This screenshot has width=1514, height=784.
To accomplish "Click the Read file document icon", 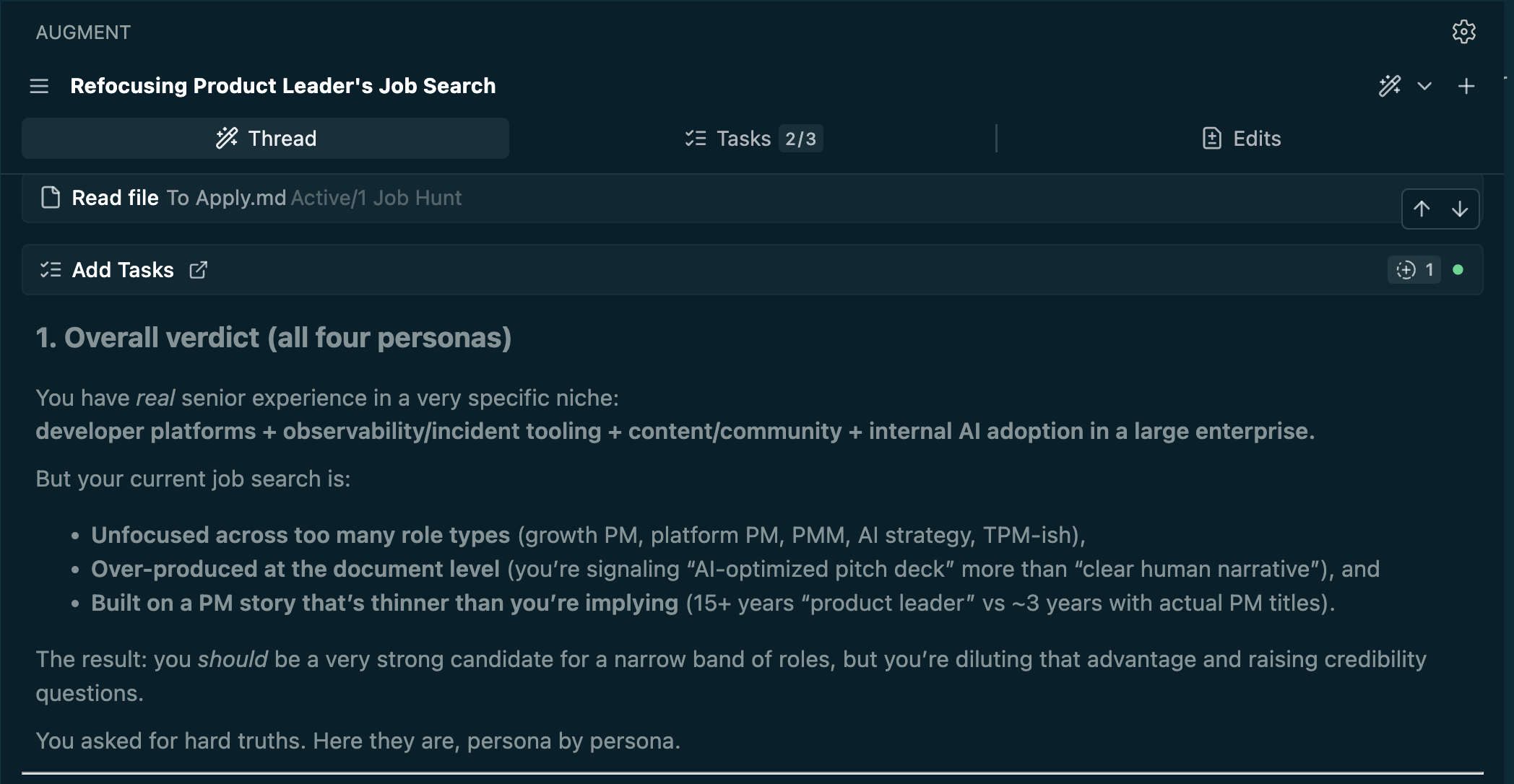I will [x=51, y=198].
